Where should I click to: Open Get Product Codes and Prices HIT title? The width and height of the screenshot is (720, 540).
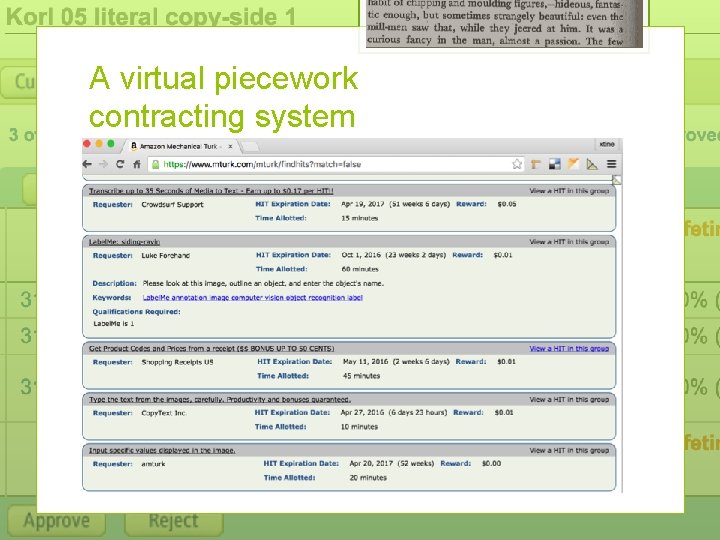211,349
